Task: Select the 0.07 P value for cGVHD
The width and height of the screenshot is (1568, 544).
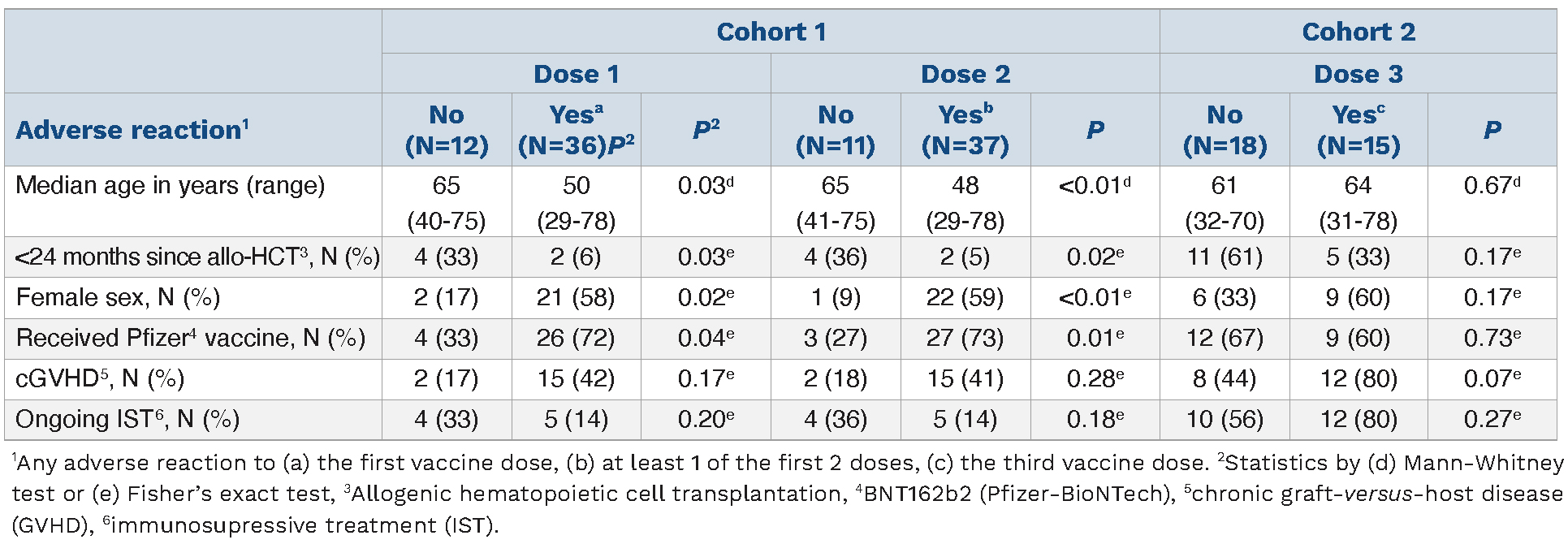Action: (1492, 379)
